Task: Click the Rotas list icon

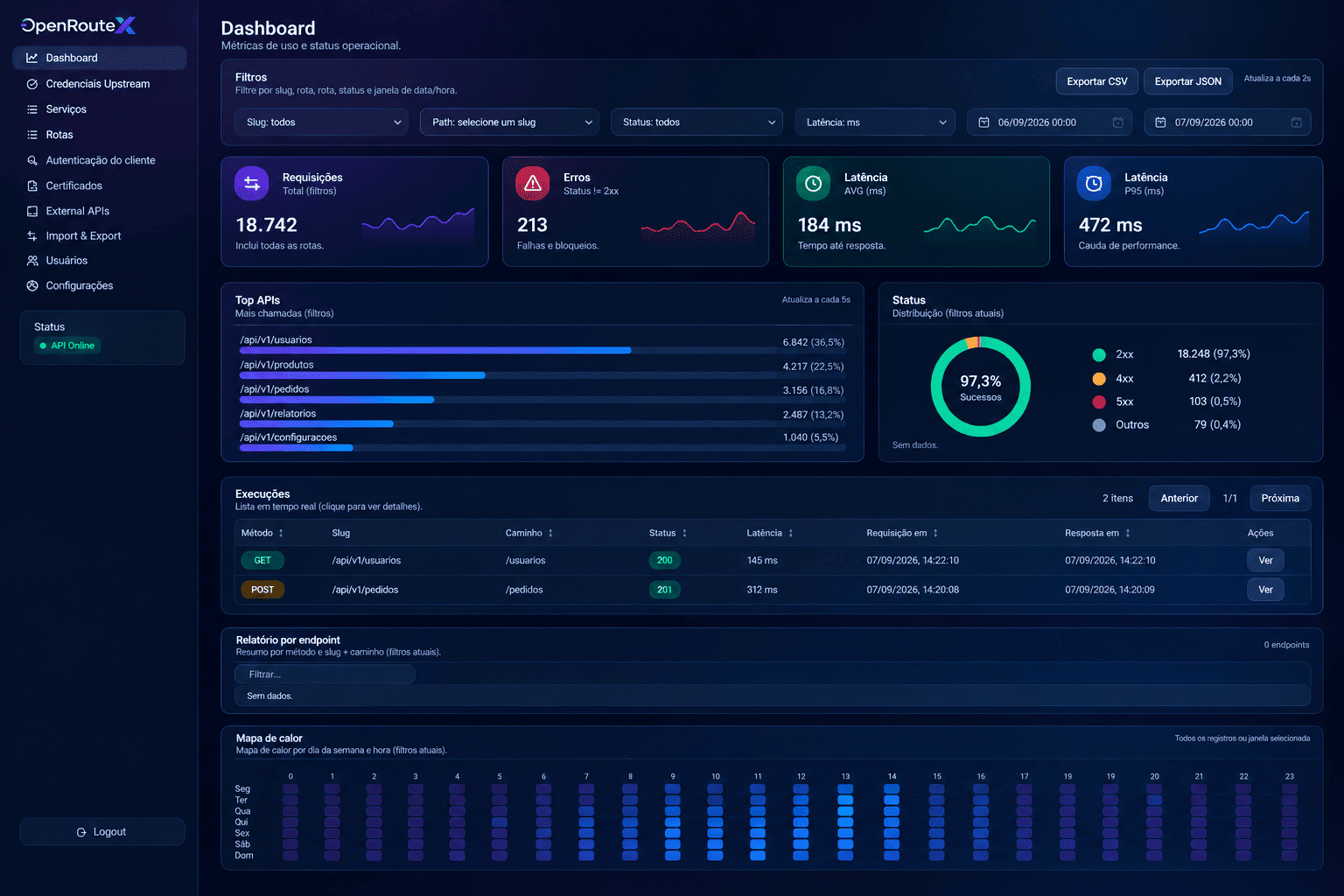Action: (x=32, y=135)
